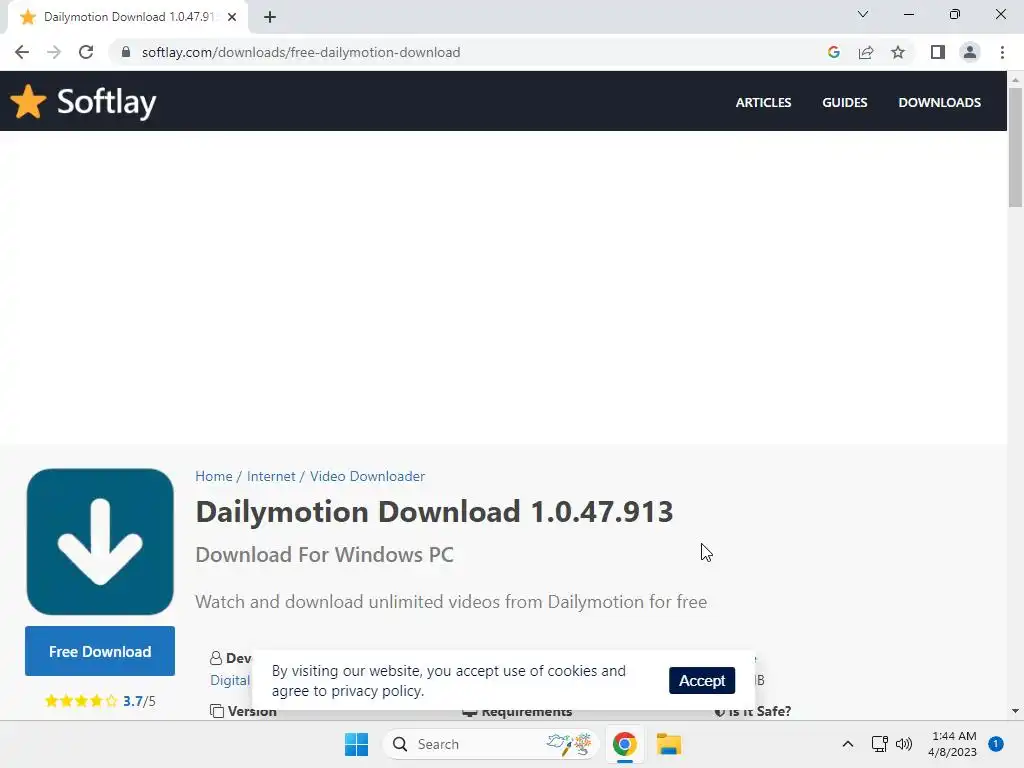Click the Digital developer link
The image size is (1024, 768).
point(230,680)
